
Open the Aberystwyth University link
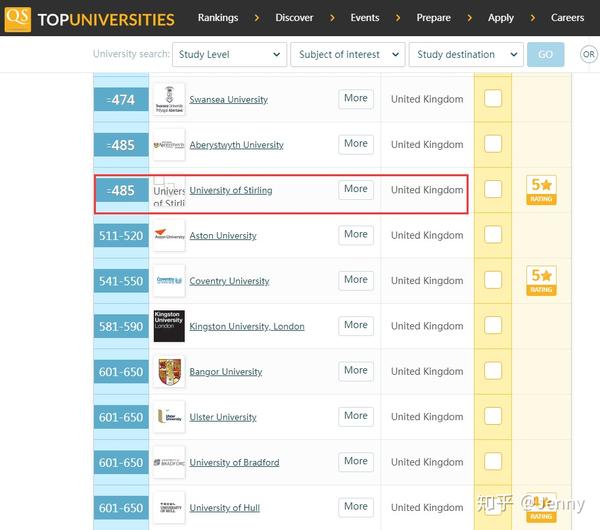pos(236,145)
